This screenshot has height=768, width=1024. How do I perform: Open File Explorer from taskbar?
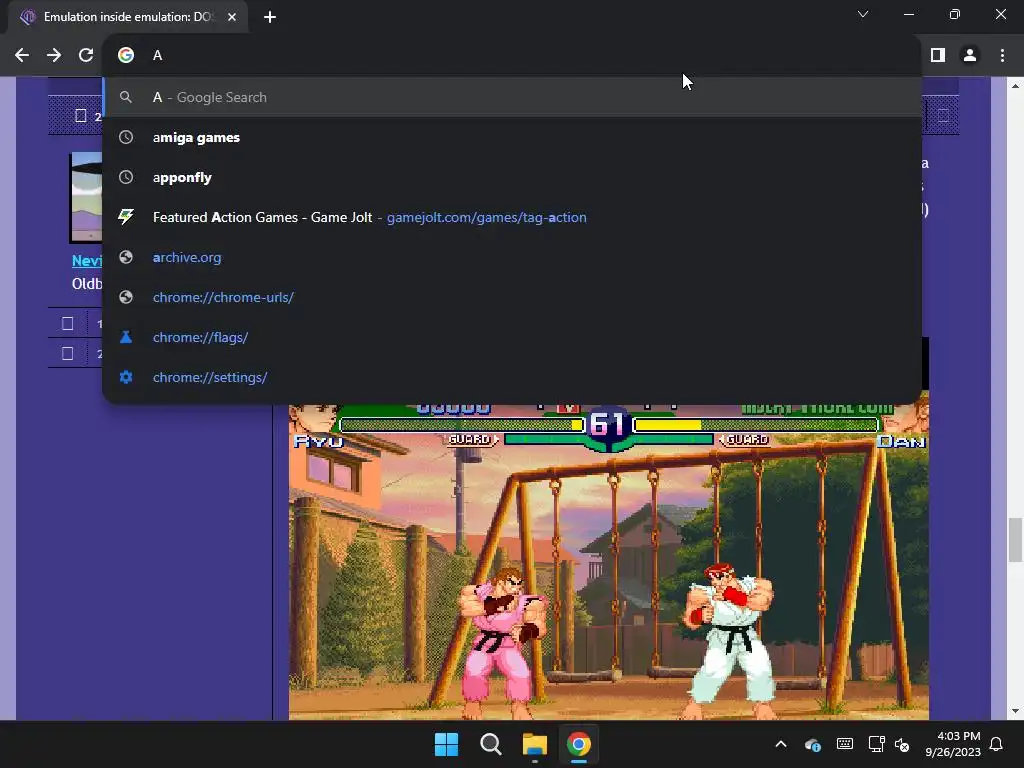pyautogui.click(x=534, y=744)
